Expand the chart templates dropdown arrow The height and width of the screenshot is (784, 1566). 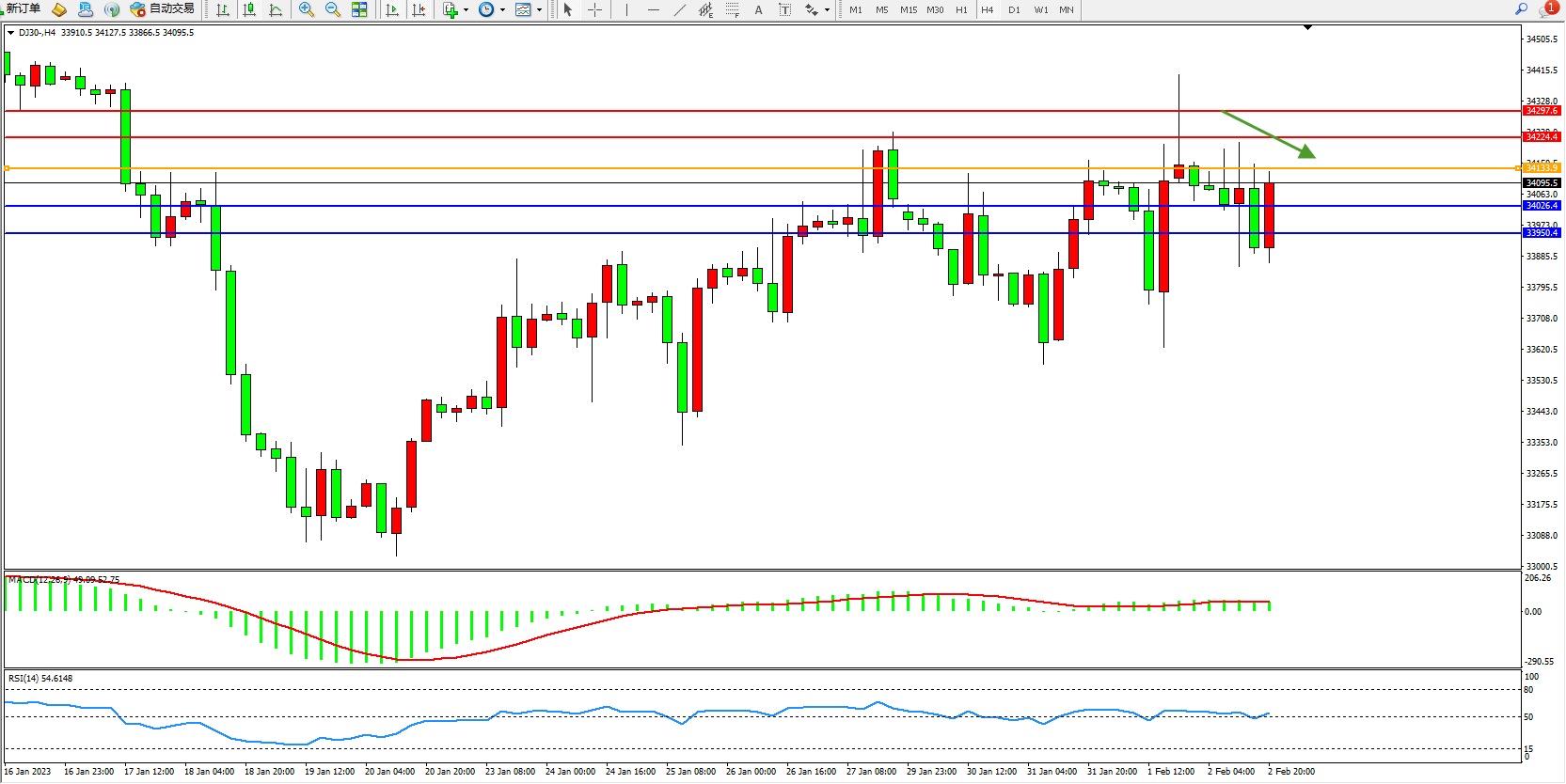click(x=540, y=10)
